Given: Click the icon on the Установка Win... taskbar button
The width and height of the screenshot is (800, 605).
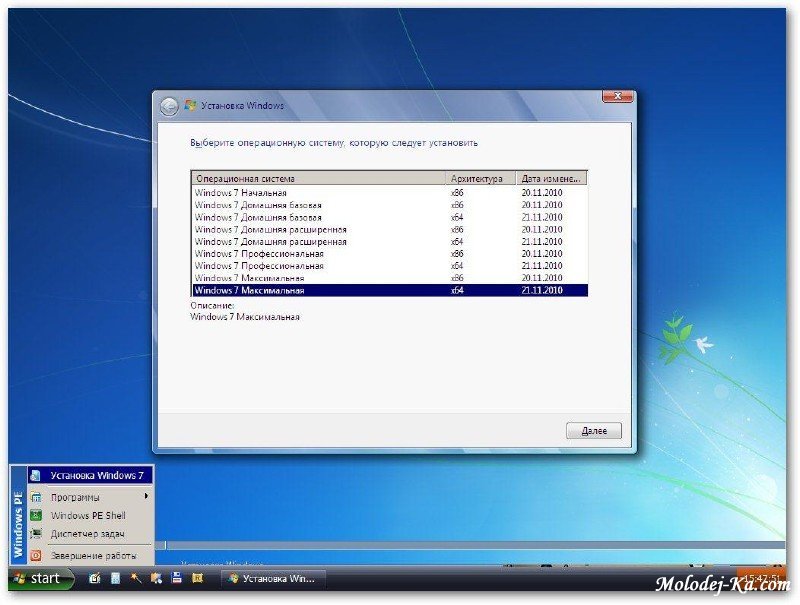Looking at the screenshot, I should click(x=233, y=578).
